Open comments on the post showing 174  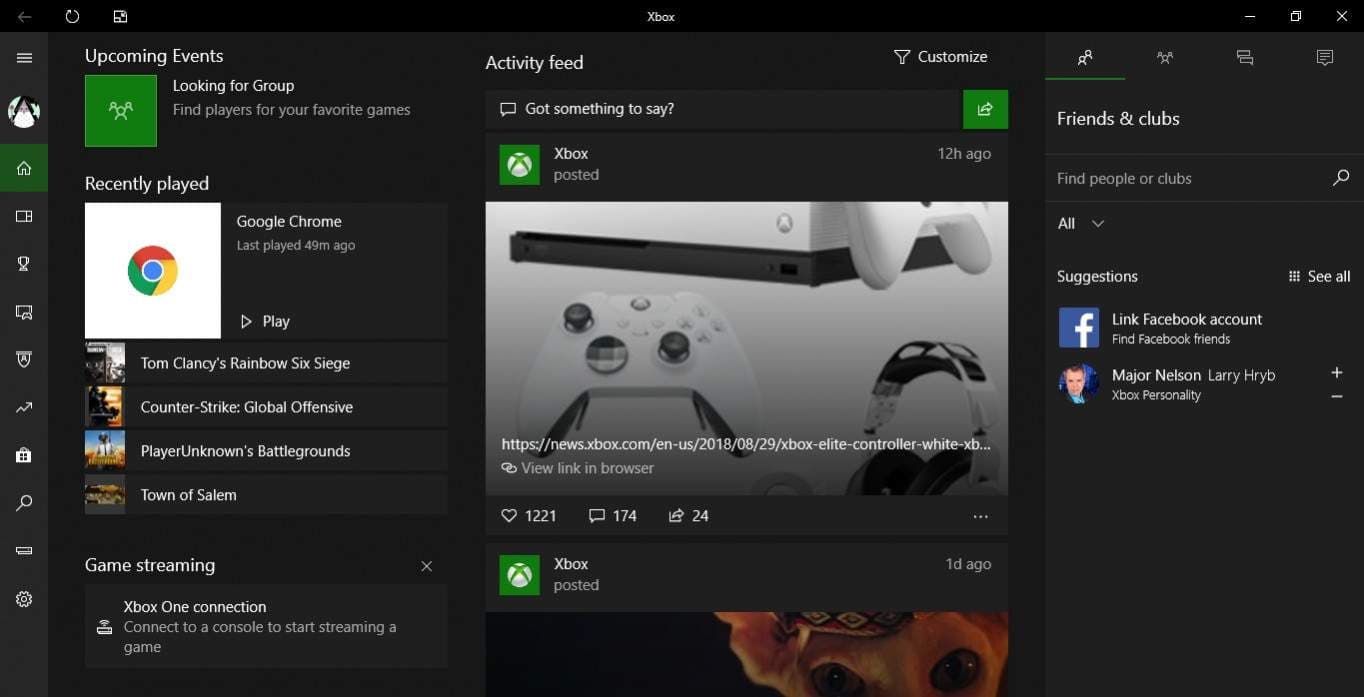click(x=613, y=516)
